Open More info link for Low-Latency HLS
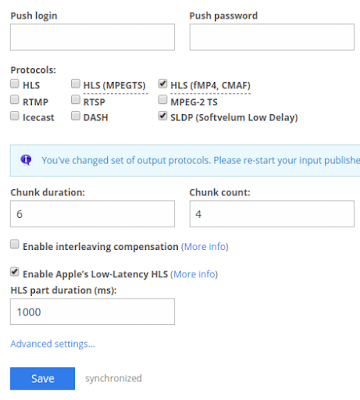 (x=195, y=274)
